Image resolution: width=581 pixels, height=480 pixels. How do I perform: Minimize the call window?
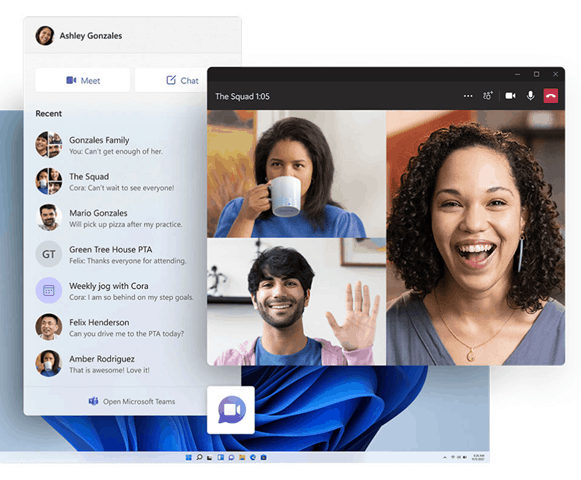[517, 75]
